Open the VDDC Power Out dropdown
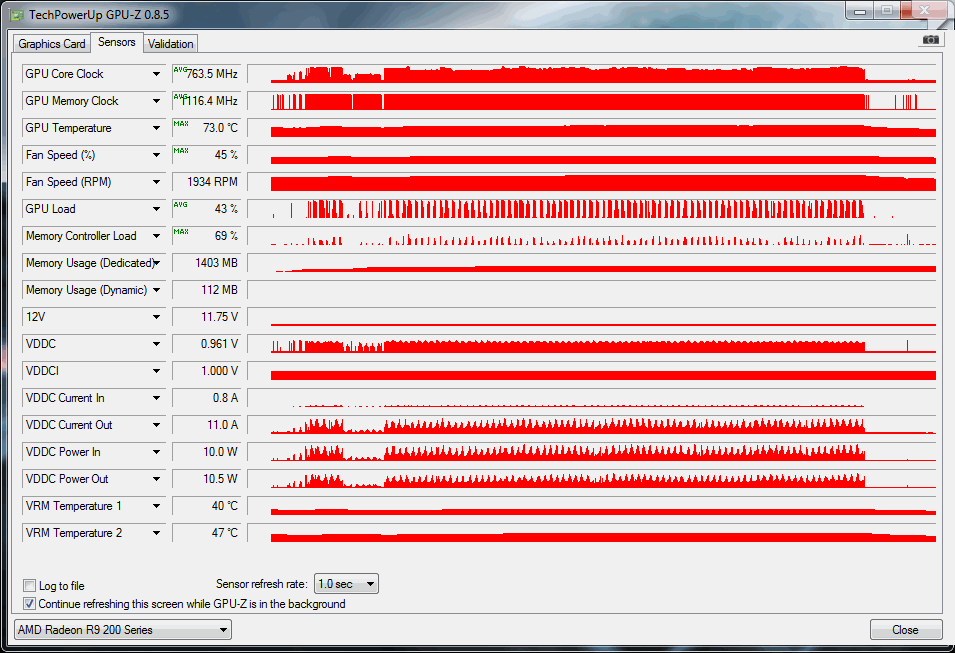Image resolution: width=955 pixels, height=653 pixels. coord(157,479)
